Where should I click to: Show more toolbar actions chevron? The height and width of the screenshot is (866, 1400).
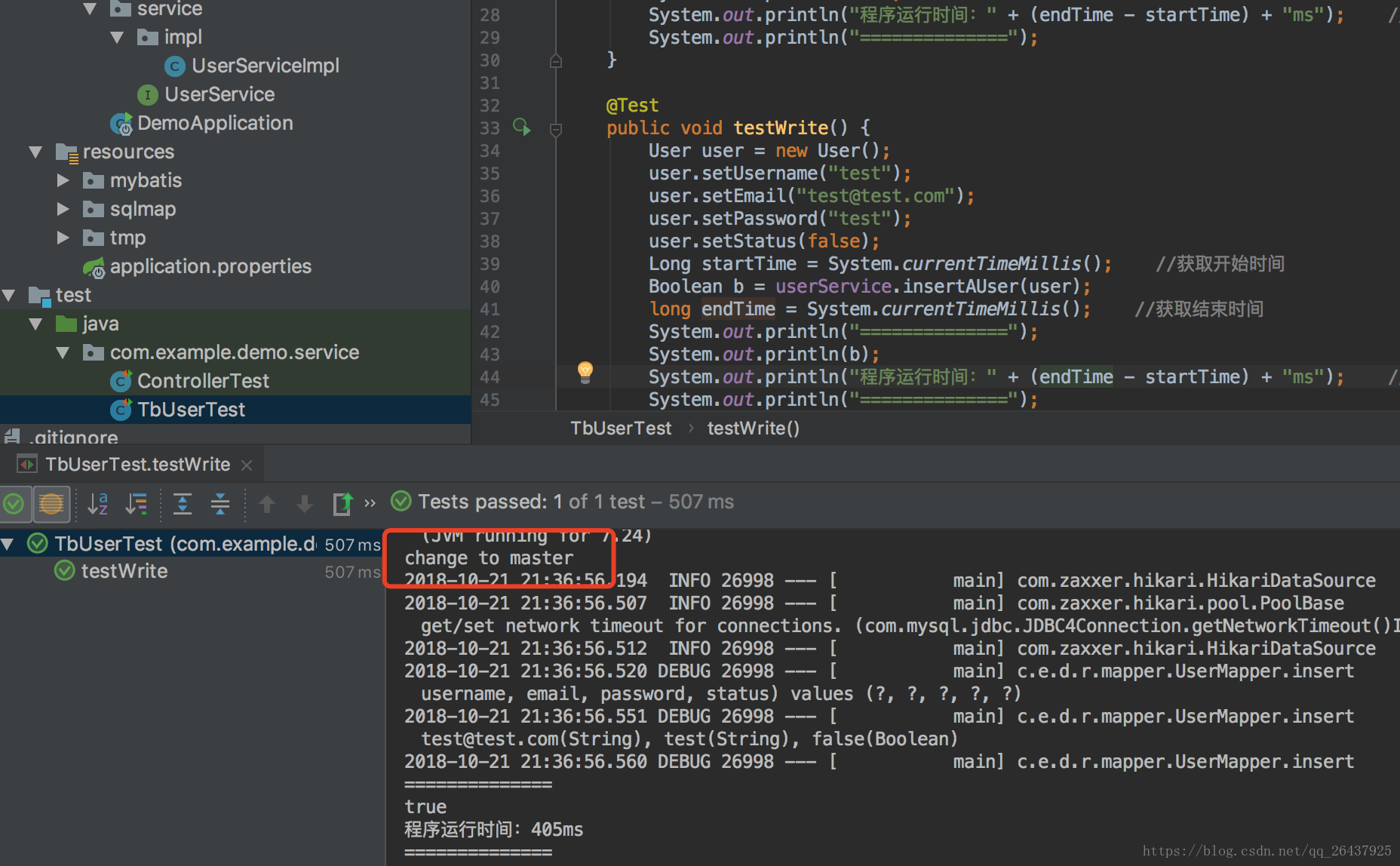(x=370, y=503)
